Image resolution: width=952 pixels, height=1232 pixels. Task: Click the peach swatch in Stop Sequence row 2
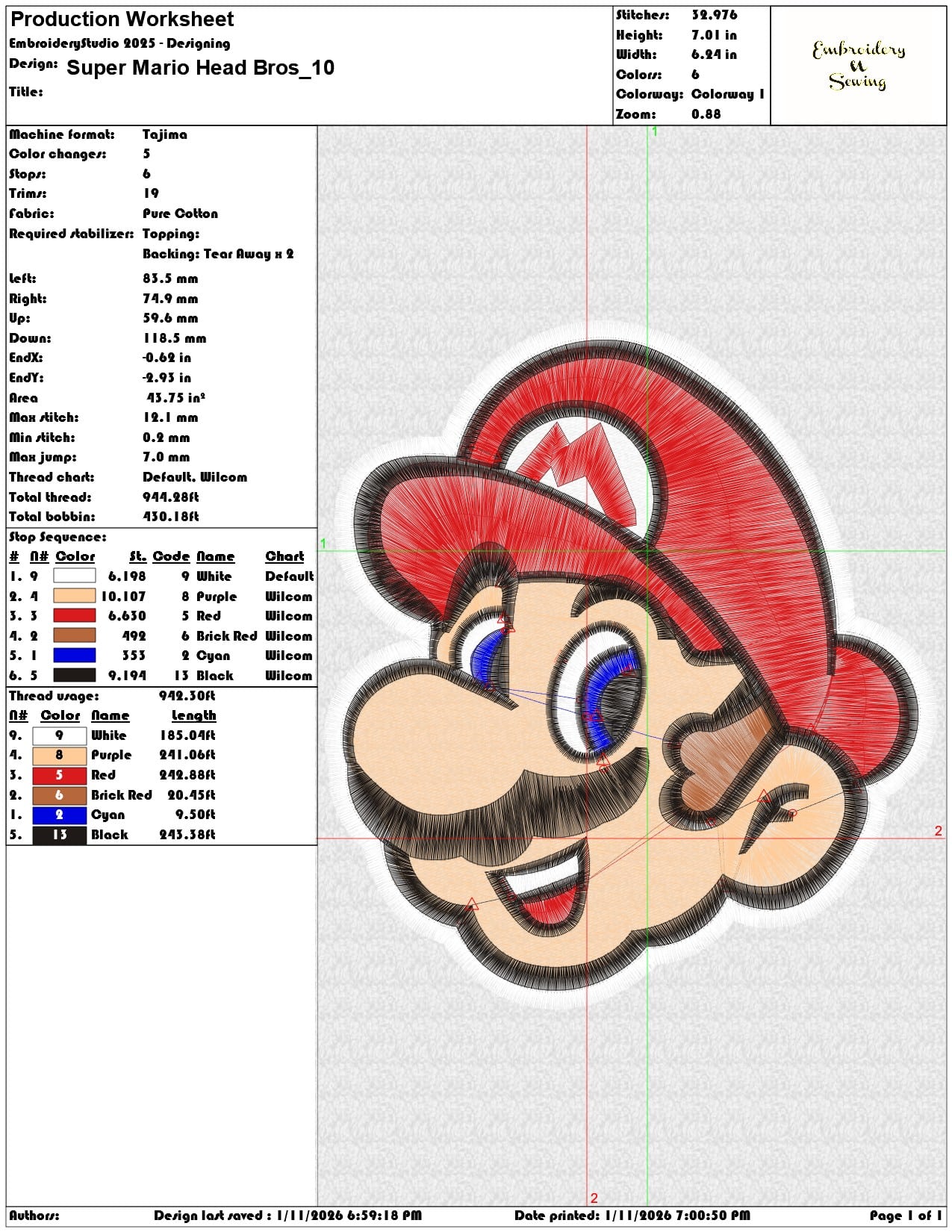pos(75,596)
